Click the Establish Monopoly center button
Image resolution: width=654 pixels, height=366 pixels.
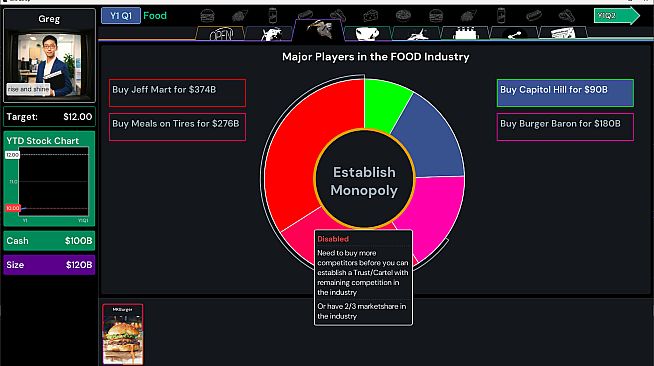click(x=364, y=180)
